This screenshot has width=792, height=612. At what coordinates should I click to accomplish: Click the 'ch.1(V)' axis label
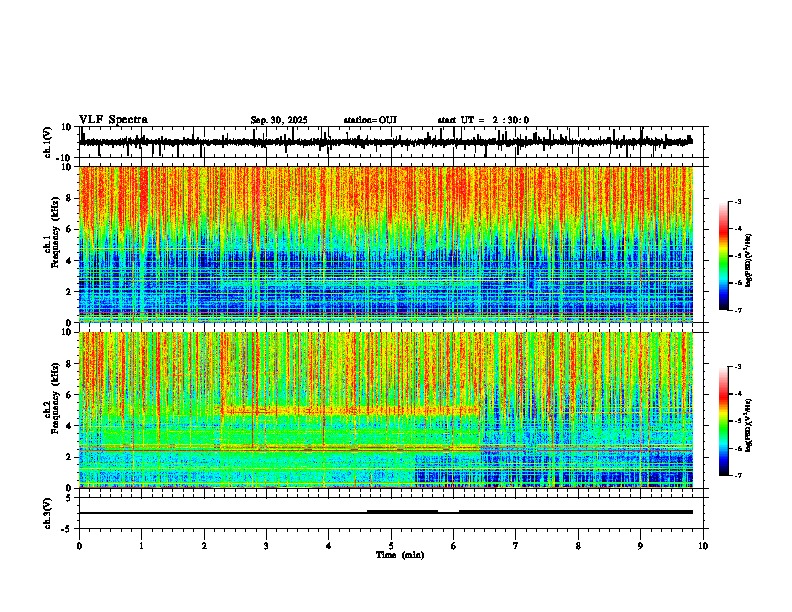(48, 142)
